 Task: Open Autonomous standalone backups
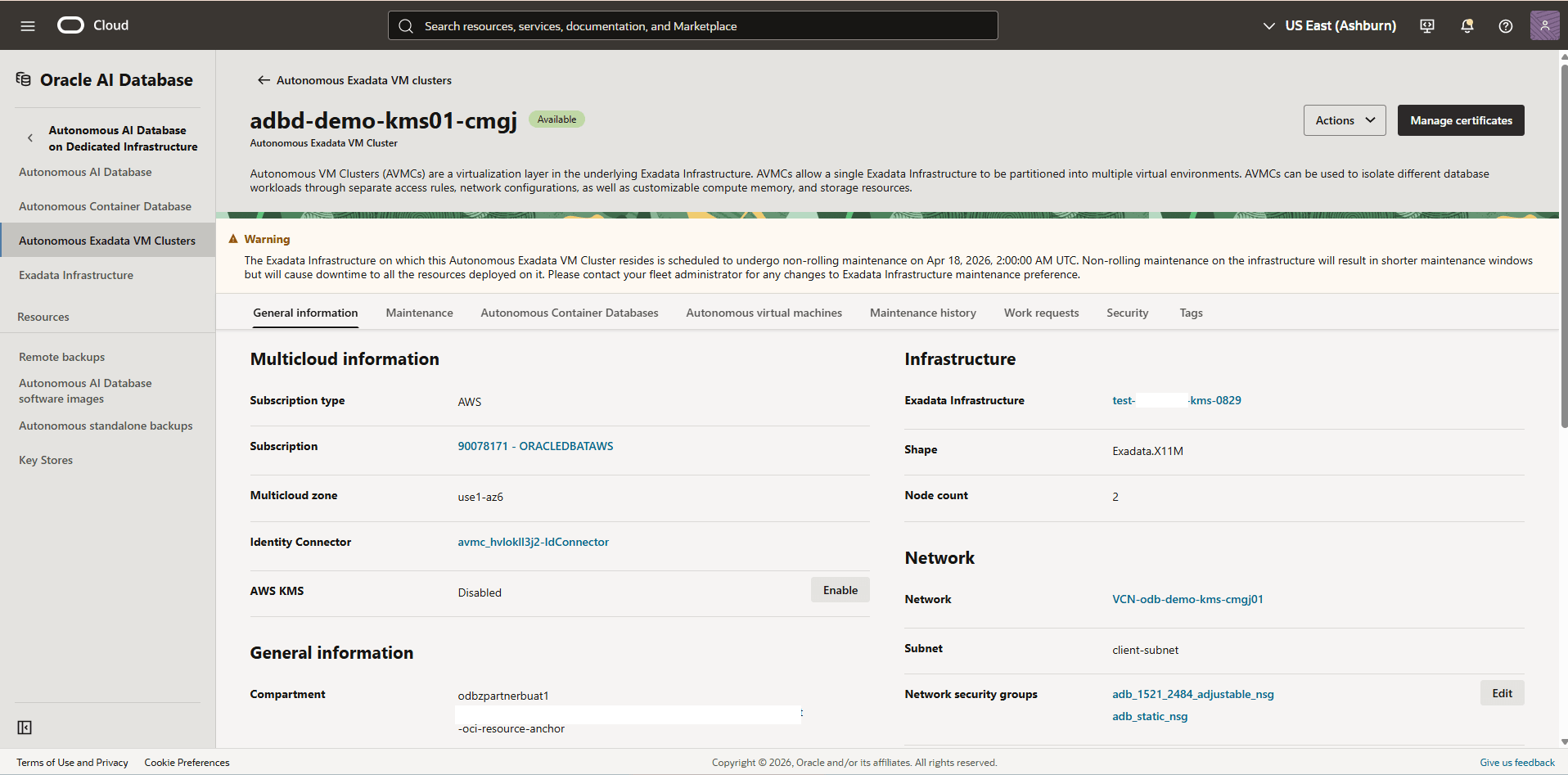pyautogui.click(x=106, y=426)
